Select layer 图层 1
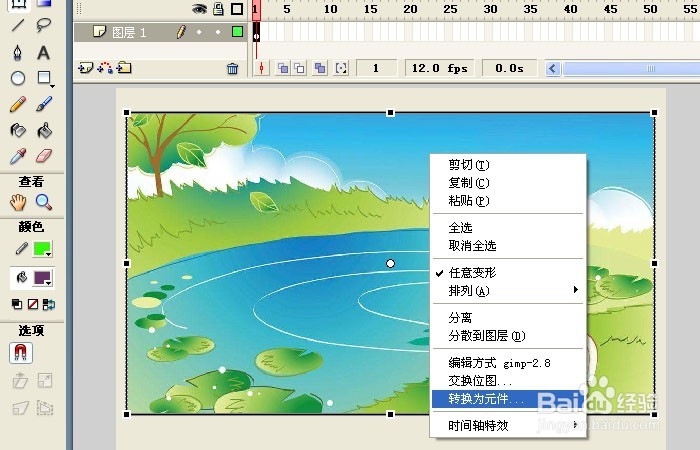Image resolution: width=700 pixels, height=450 pixels. [129, 32]
